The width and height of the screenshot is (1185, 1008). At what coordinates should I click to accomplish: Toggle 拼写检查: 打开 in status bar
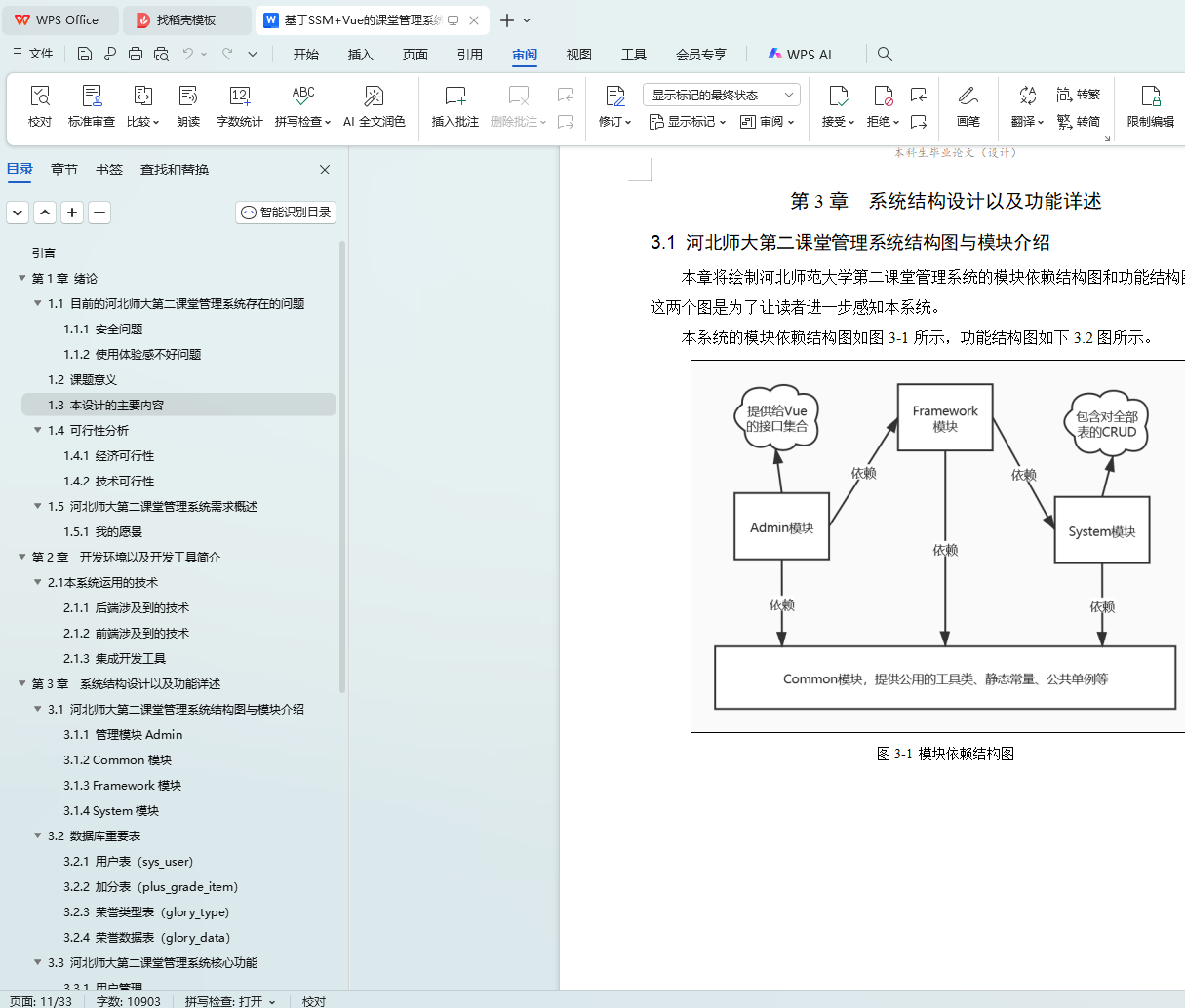pos(230,1001)
